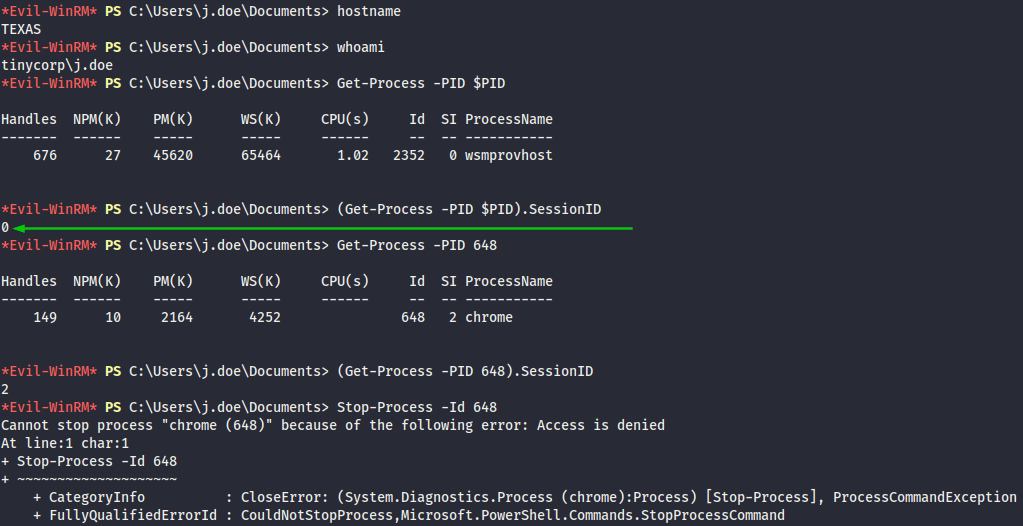The height and width of the screenshot is (526, 1023).
Task: Click the ProcessCommandException text
Action: click(x=925, y=497)
